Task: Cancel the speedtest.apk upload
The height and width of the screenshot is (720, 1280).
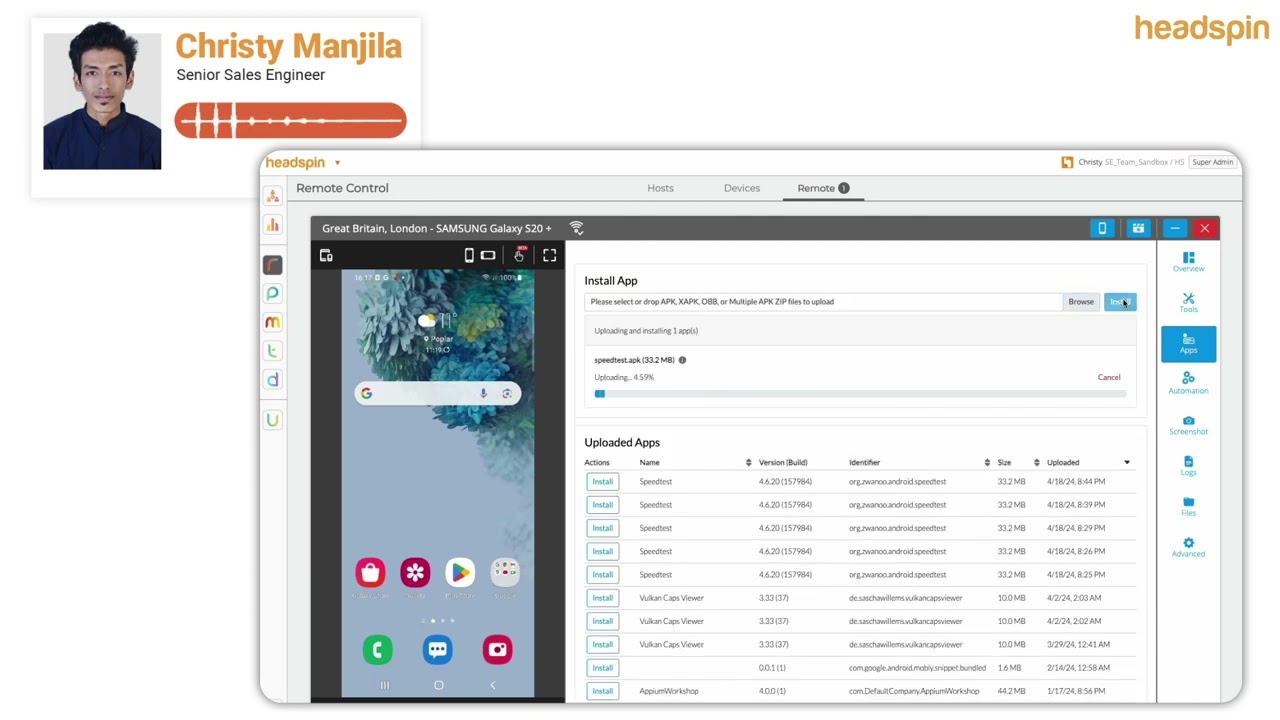Action: click(x=1109, y=377)
